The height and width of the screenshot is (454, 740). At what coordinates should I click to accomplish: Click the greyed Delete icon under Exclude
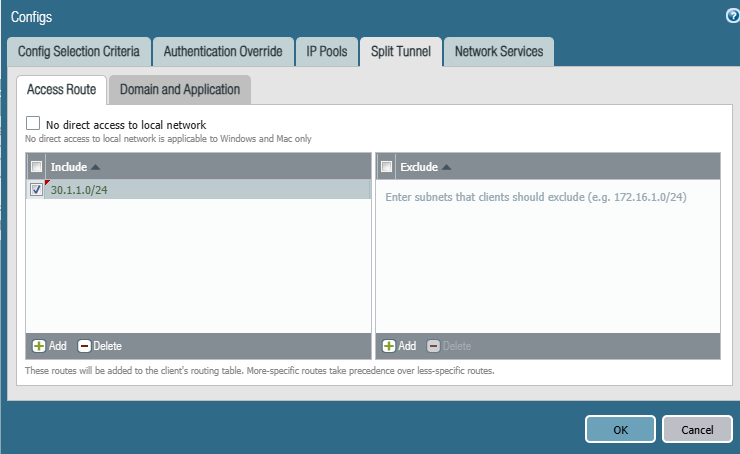433,346
